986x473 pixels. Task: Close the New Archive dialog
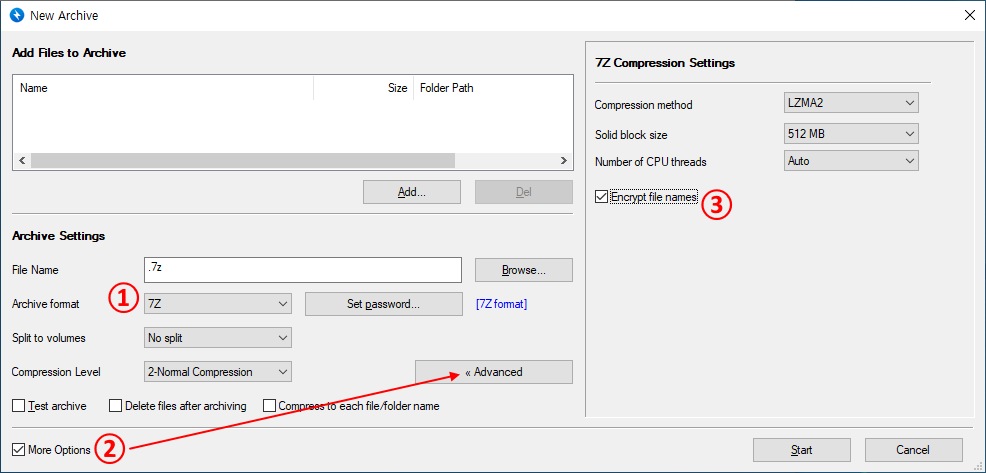pos(968,16)
